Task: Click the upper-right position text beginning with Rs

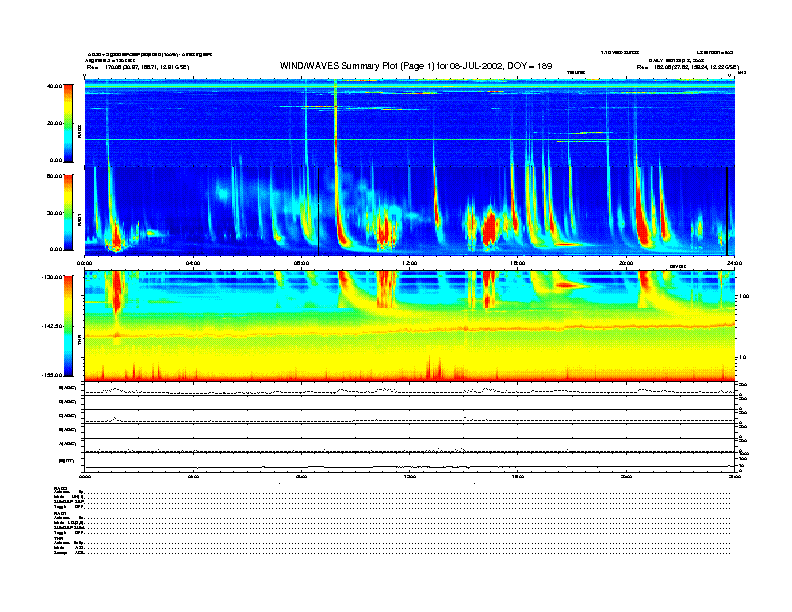Action: [x=687, y=67]
